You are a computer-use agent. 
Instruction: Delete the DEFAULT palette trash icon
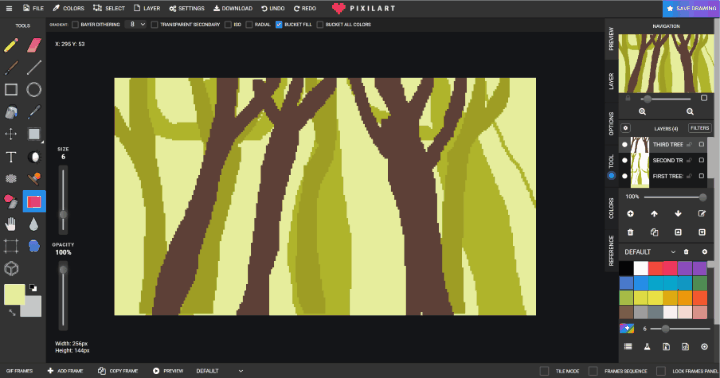click(686, 252)
